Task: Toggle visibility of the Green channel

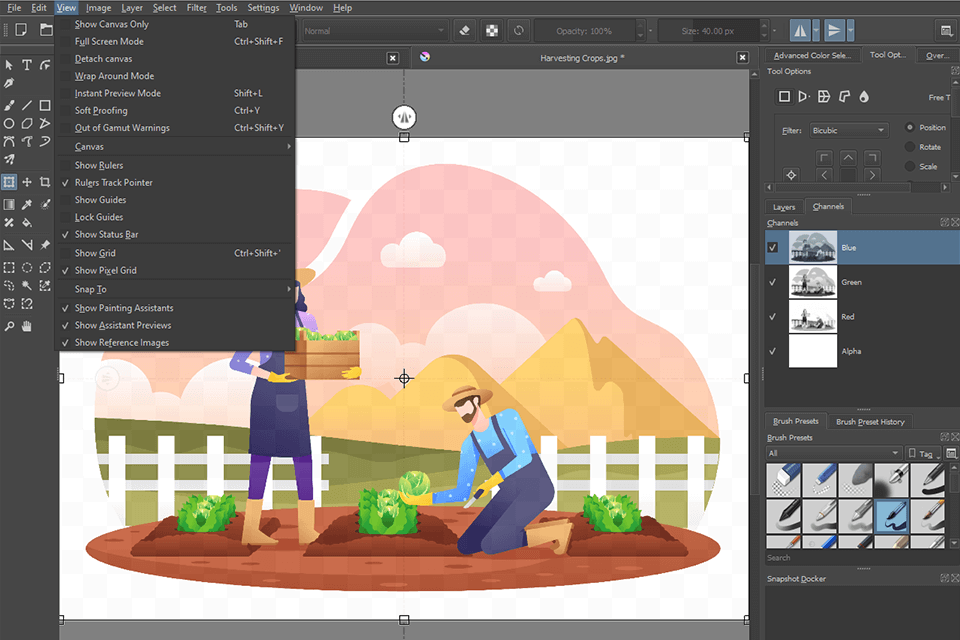Action: (772, 282)
